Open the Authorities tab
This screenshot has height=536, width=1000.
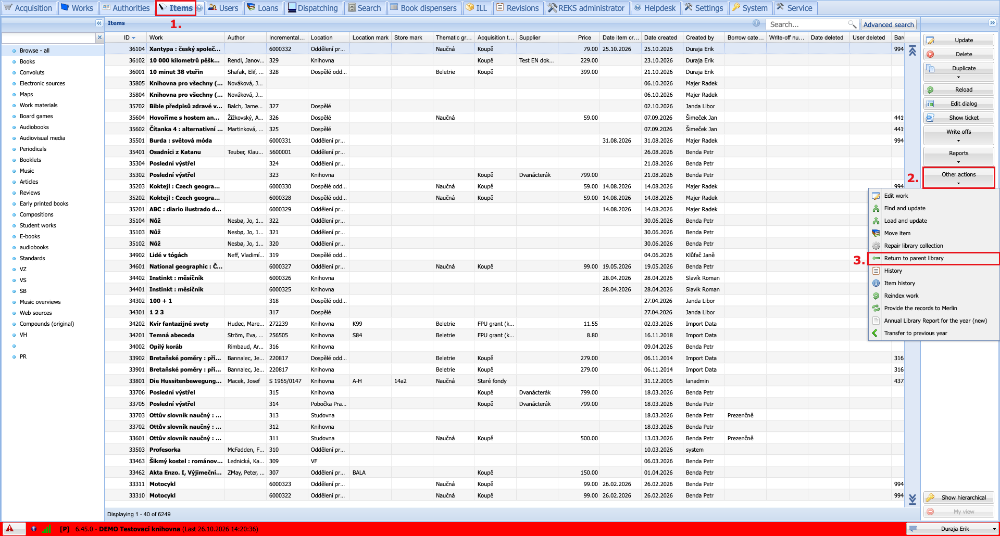pyautogui.click(x=126, y=8)
